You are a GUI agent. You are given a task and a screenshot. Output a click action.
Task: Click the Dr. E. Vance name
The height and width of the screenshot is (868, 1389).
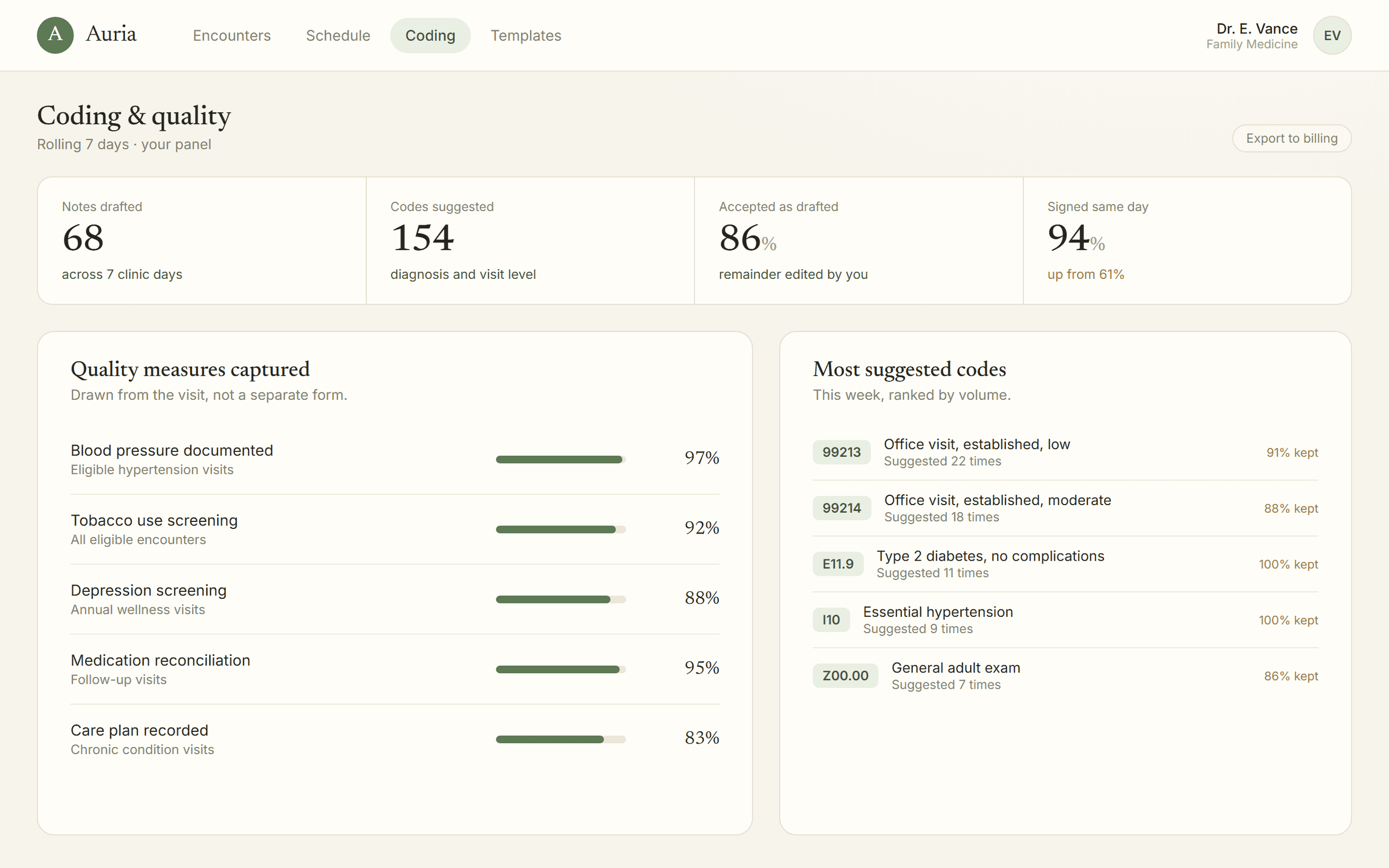[x=1256, y=28]
